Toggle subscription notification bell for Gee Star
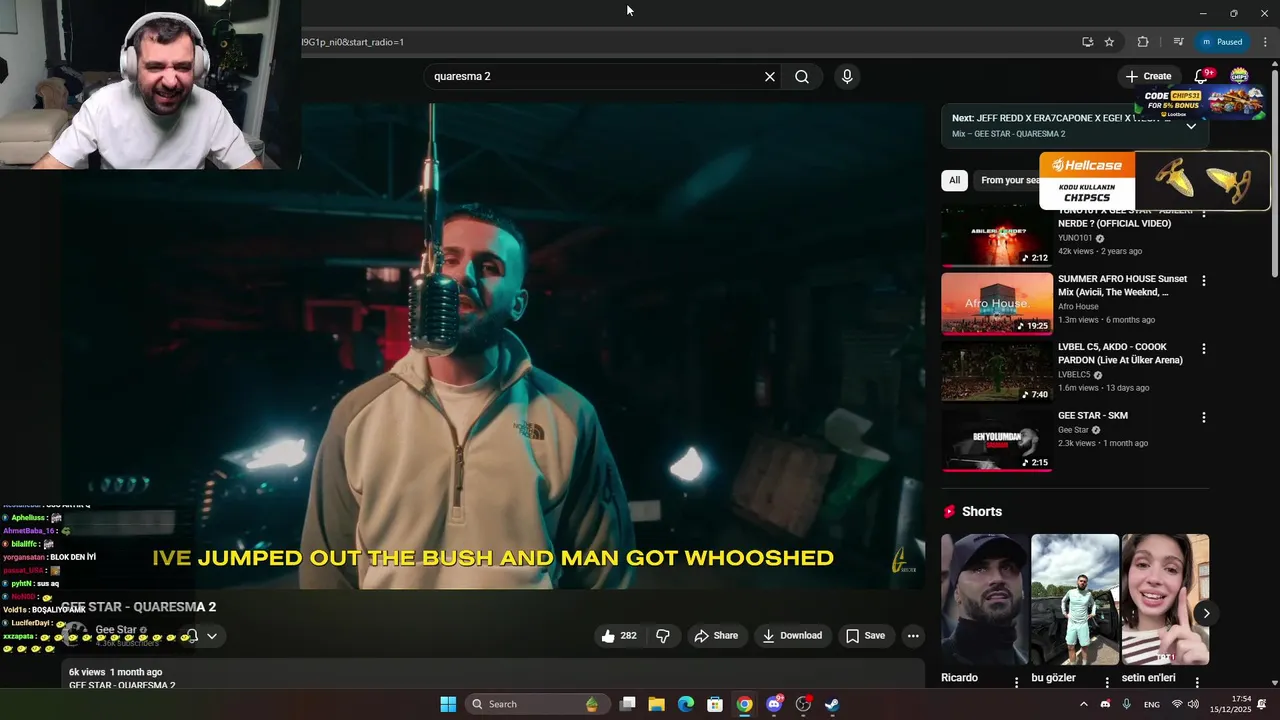 pos(193,636)
